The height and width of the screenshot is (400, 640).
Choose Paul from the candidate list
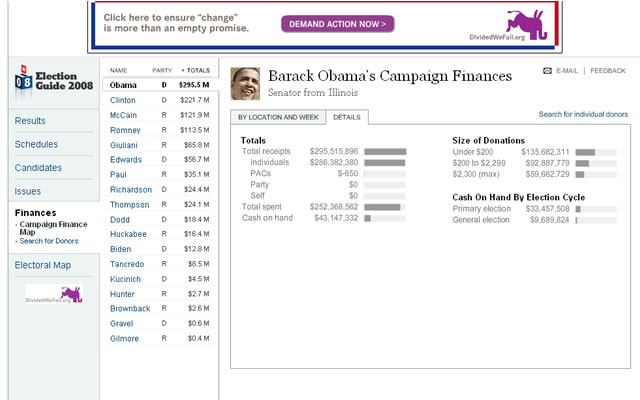118,175
